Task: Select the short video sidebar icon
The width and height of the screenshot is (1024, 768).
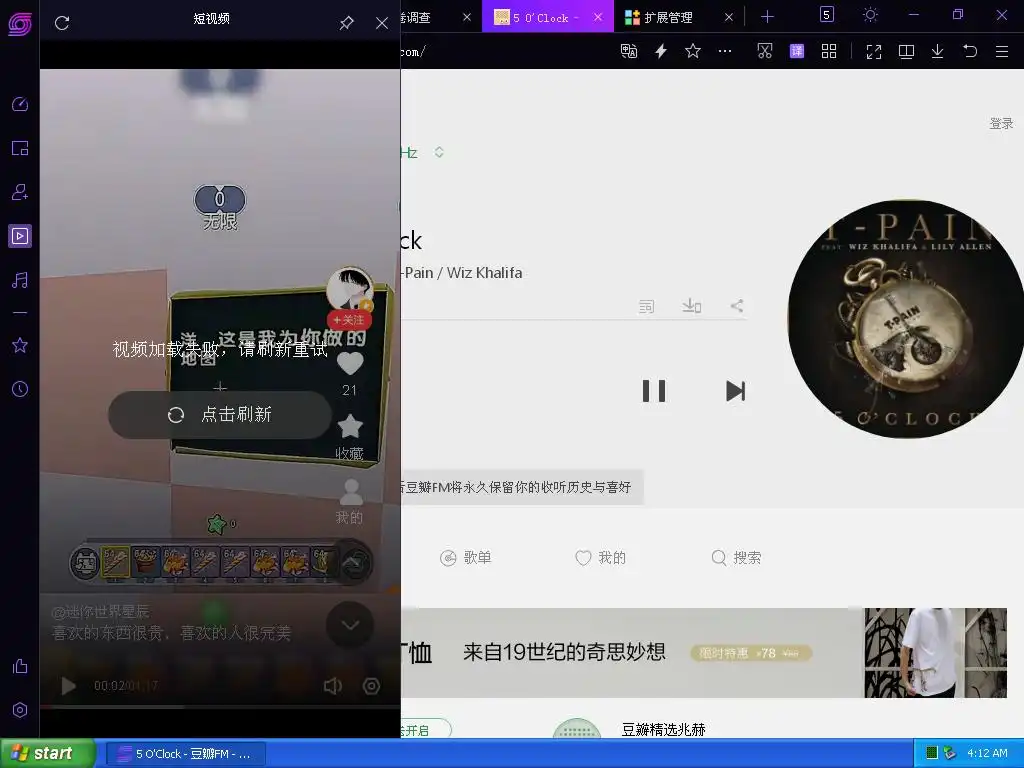Action: click(x=20, y=236)
